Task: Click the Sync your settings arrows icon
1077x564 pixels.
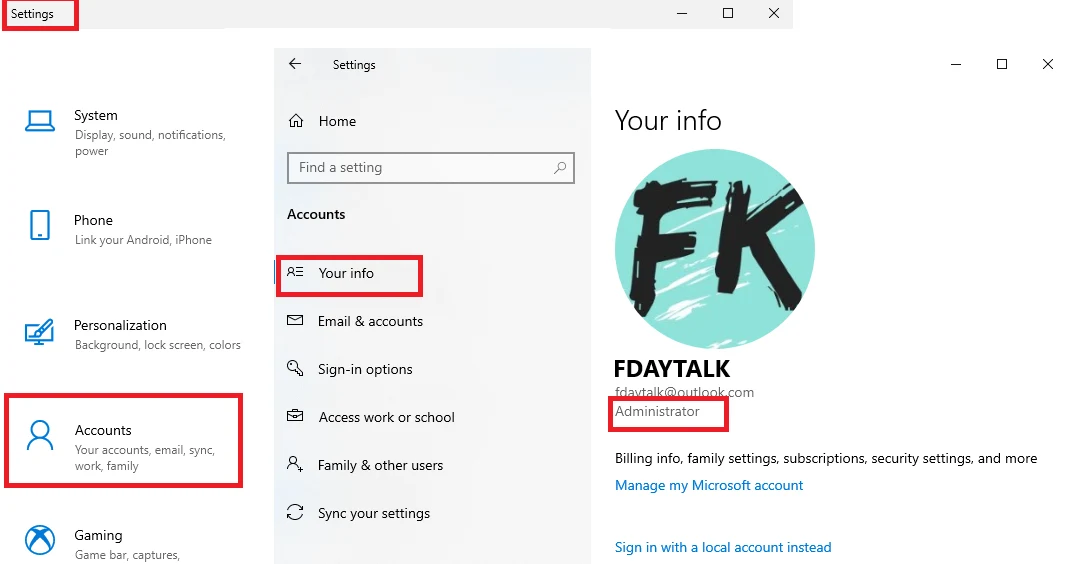Action: [295, 512]
